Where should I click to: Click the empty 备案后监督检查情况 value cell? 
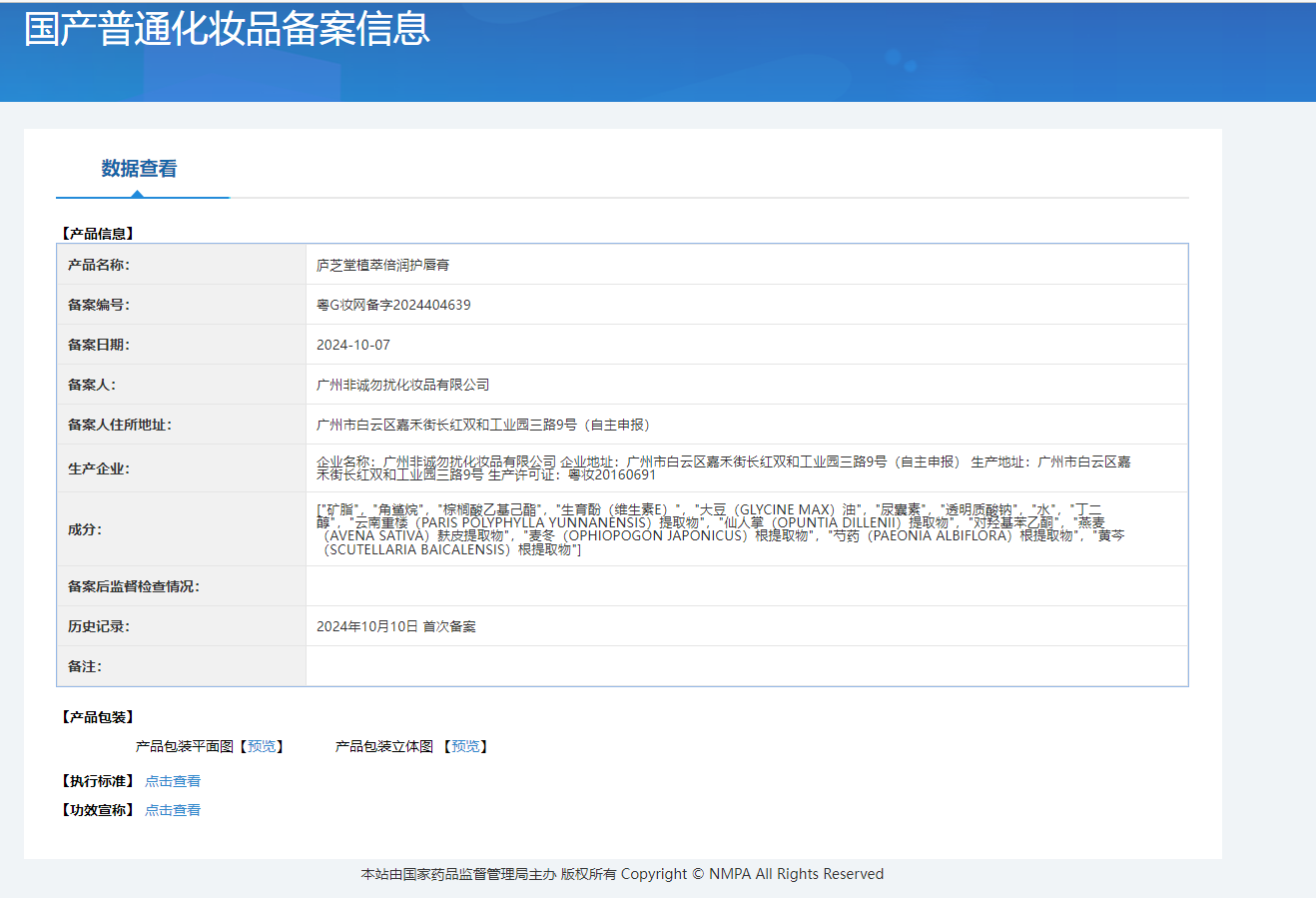pos(746,586)
